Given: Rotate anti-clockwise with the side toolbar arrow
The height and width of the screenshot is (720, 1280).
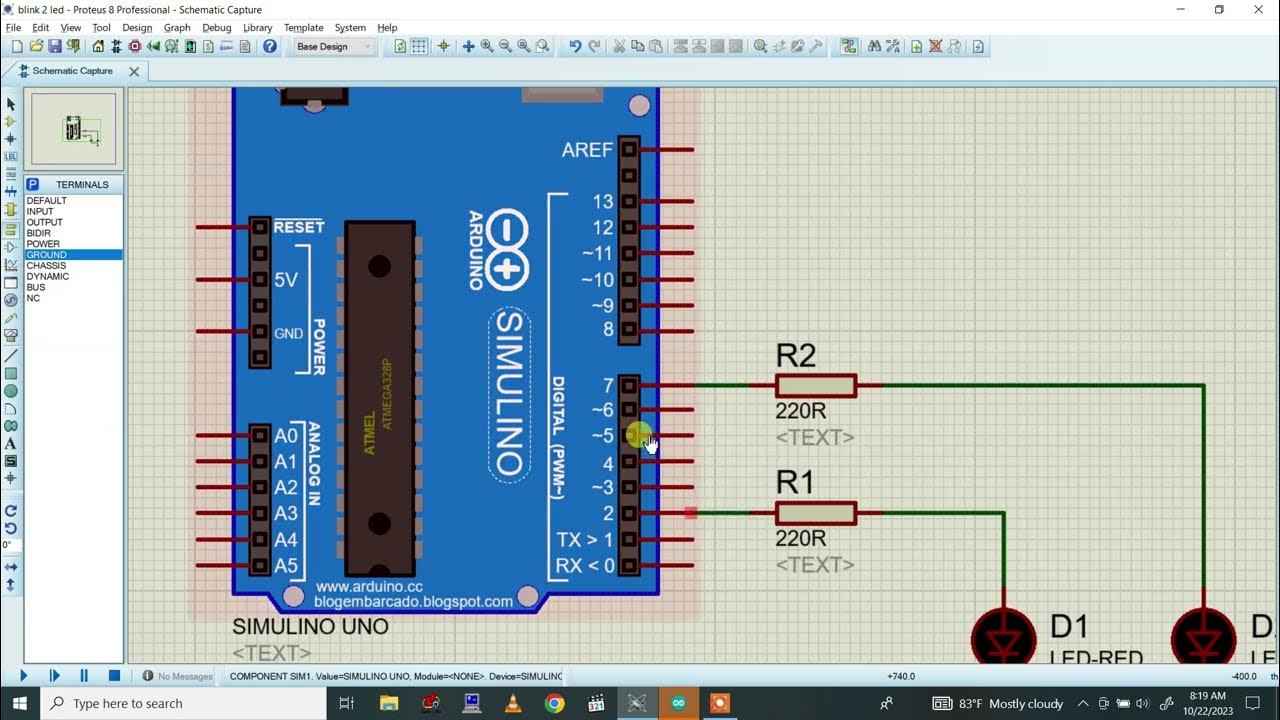Looking at the screenshot, I should (11, 528).
